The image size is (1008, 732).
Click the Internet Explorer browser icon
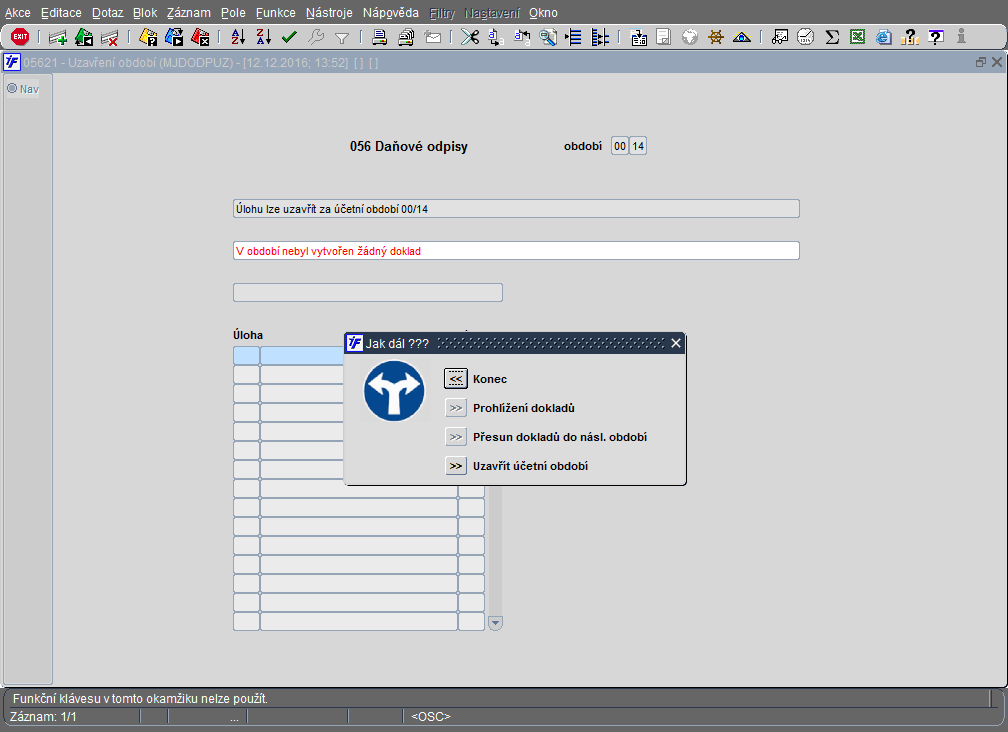pos(884,37)
